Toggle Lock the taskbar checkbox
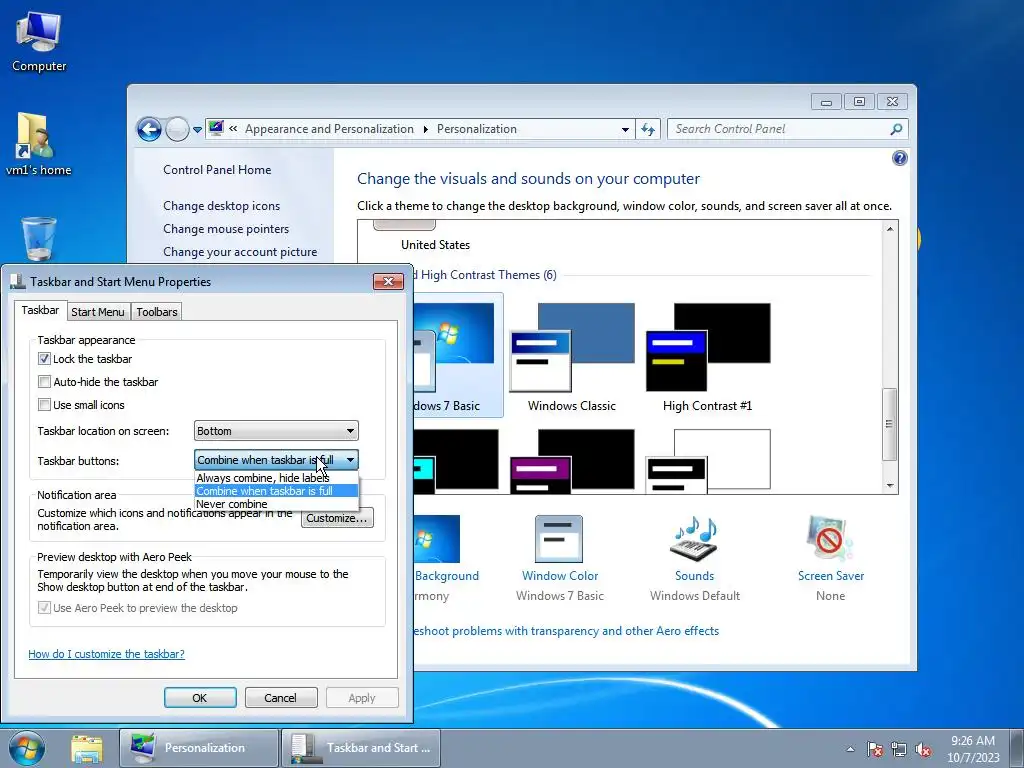Viewport: 1024px width, 768px height. (x=44, y=359)
